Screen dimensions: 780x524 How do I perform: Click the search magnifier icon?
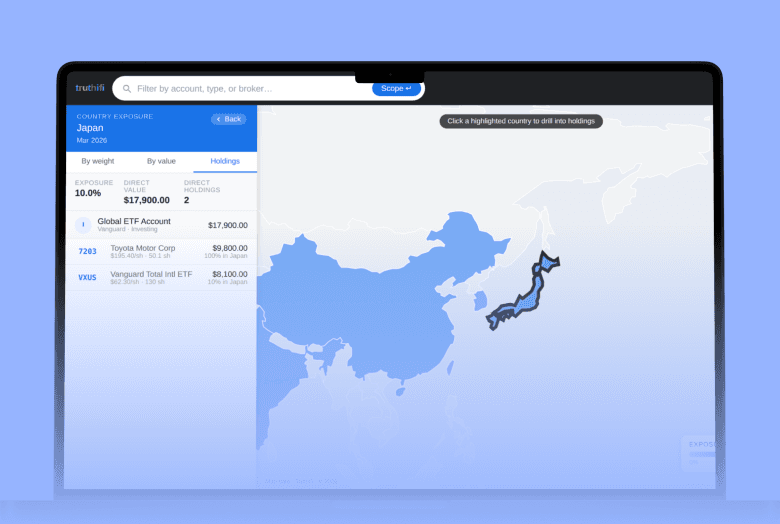(127, 89)
